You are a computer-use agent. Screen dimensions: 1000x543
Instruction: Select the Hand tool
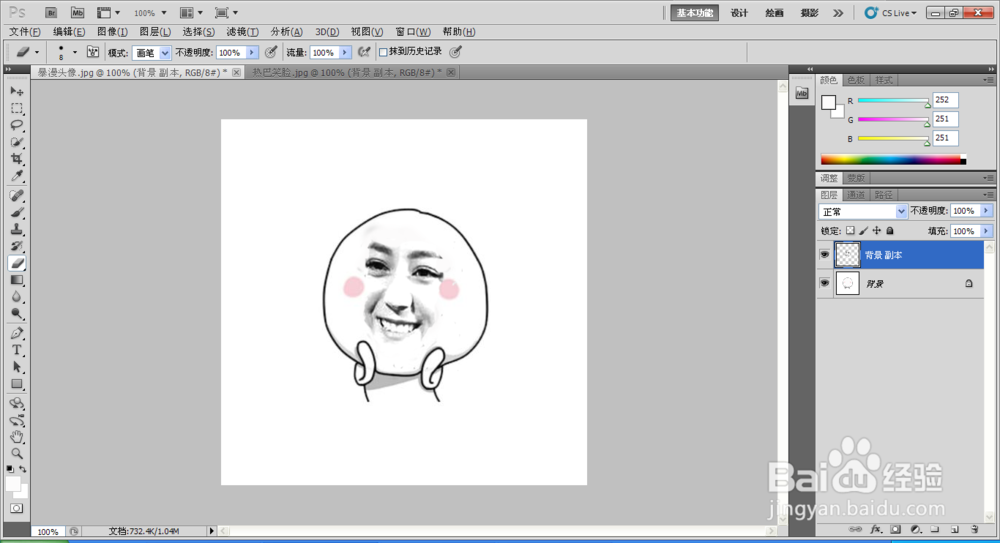[17, 437]
